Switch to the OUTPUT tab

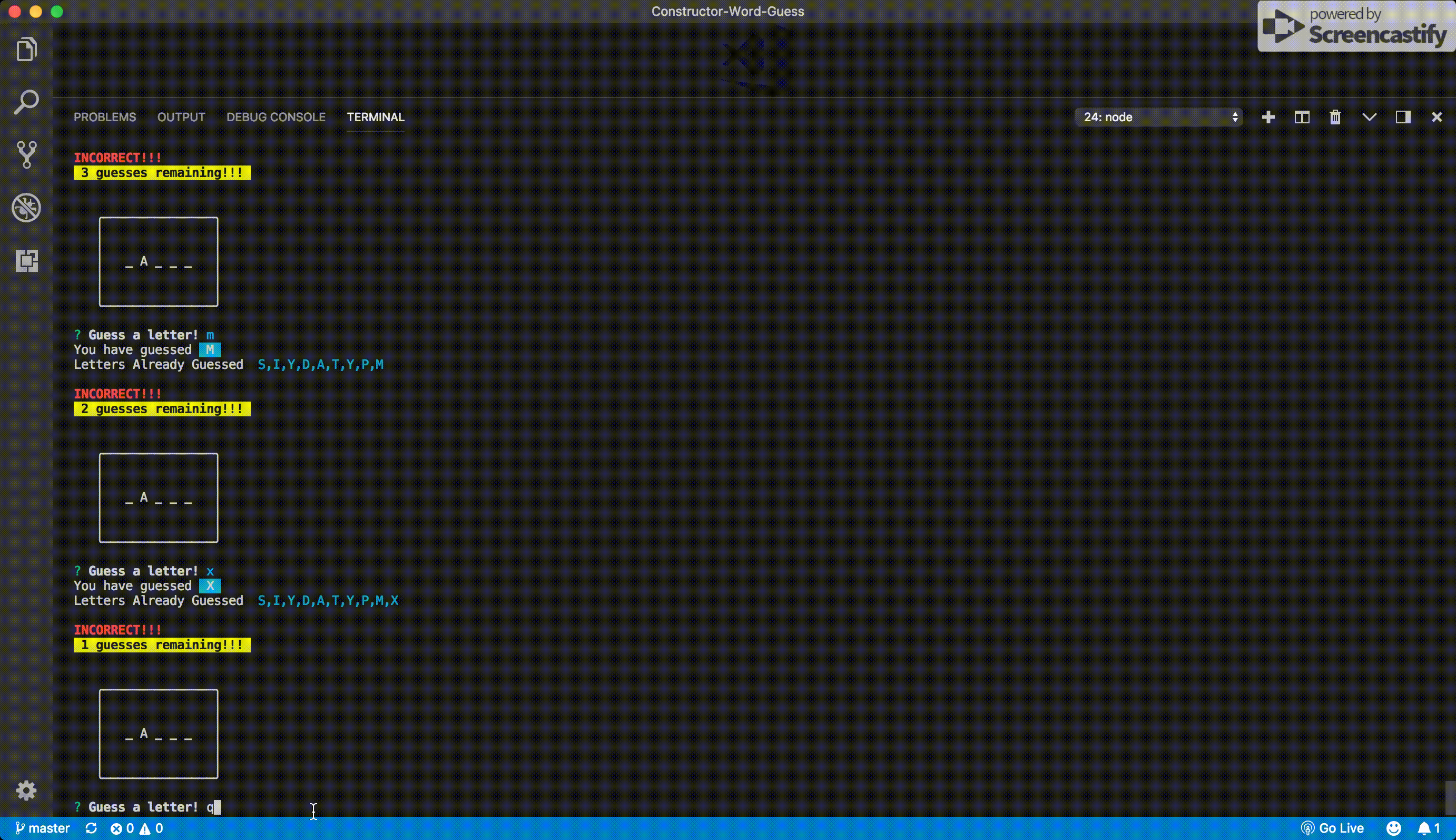point(181,117)
